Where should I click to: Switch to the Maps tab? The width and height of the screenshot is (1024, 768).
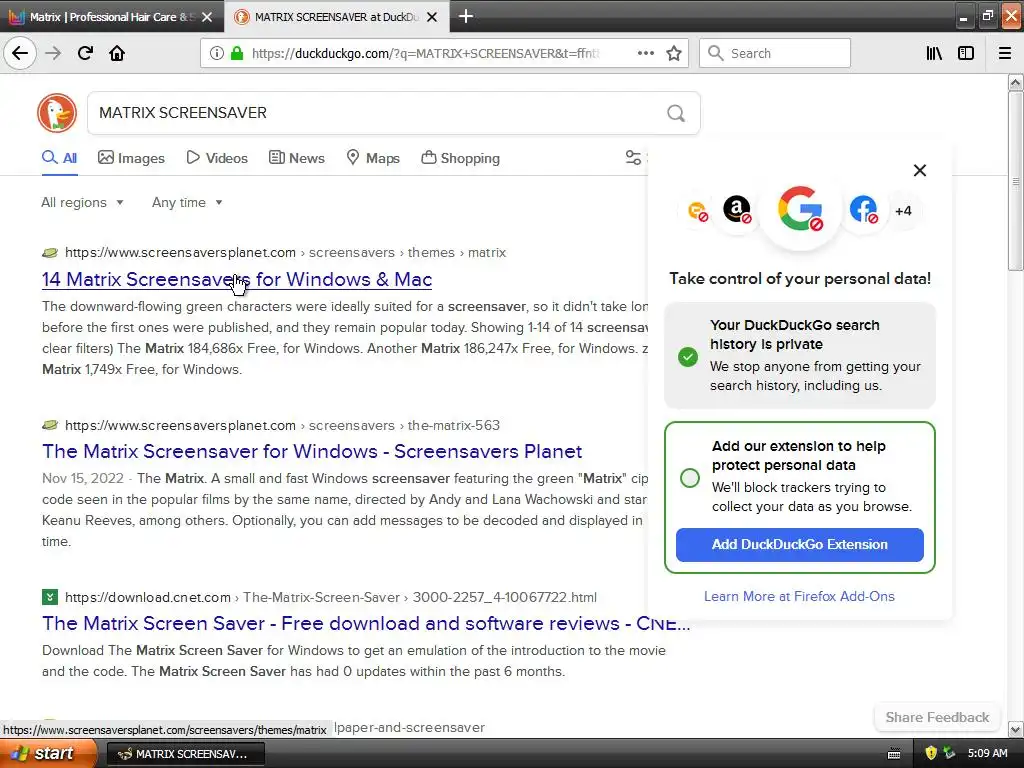click(372, 158)
